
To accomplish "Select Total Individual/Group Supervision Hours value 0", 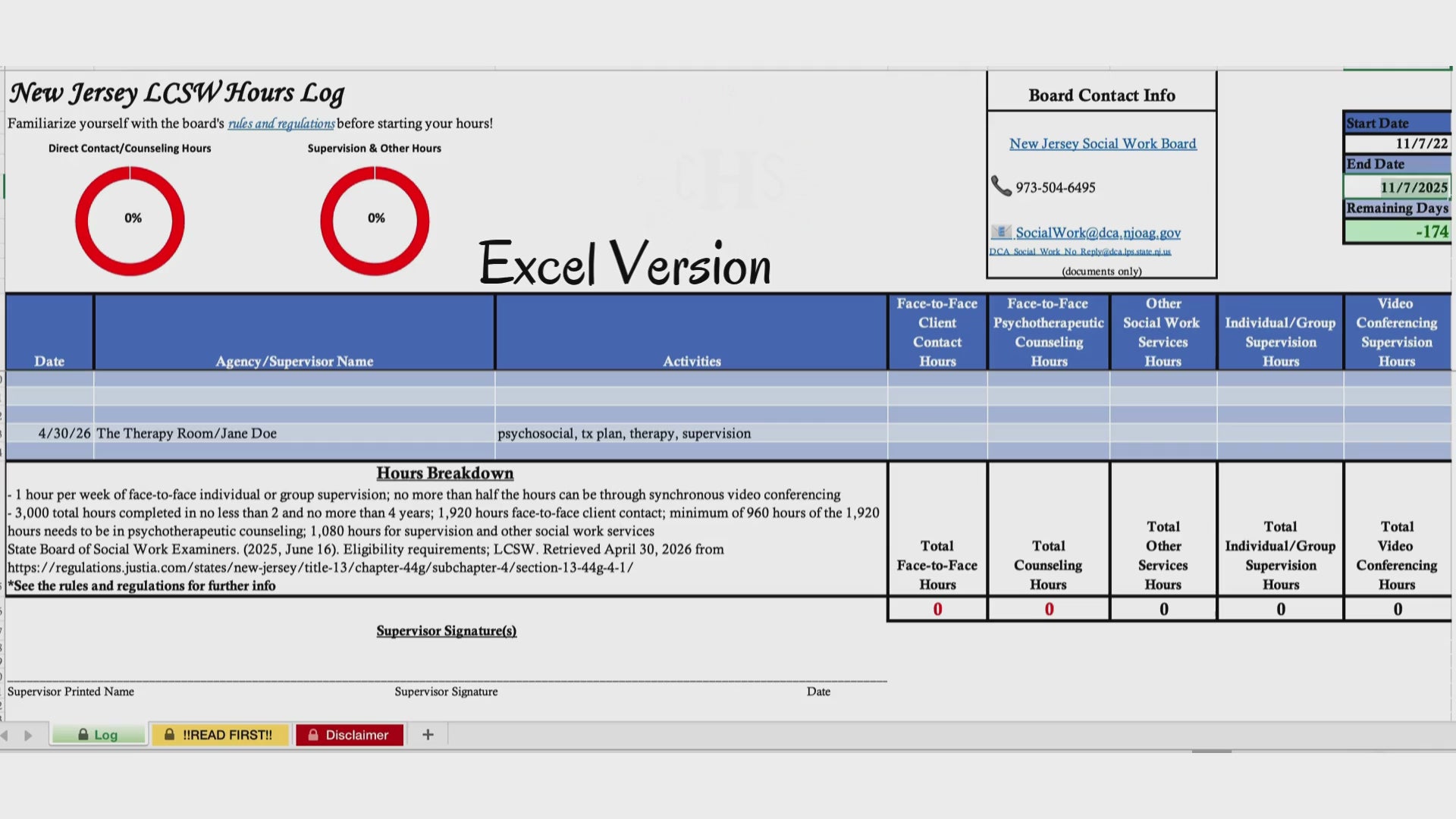I will pyautogui.click(x=1281, y=609).
